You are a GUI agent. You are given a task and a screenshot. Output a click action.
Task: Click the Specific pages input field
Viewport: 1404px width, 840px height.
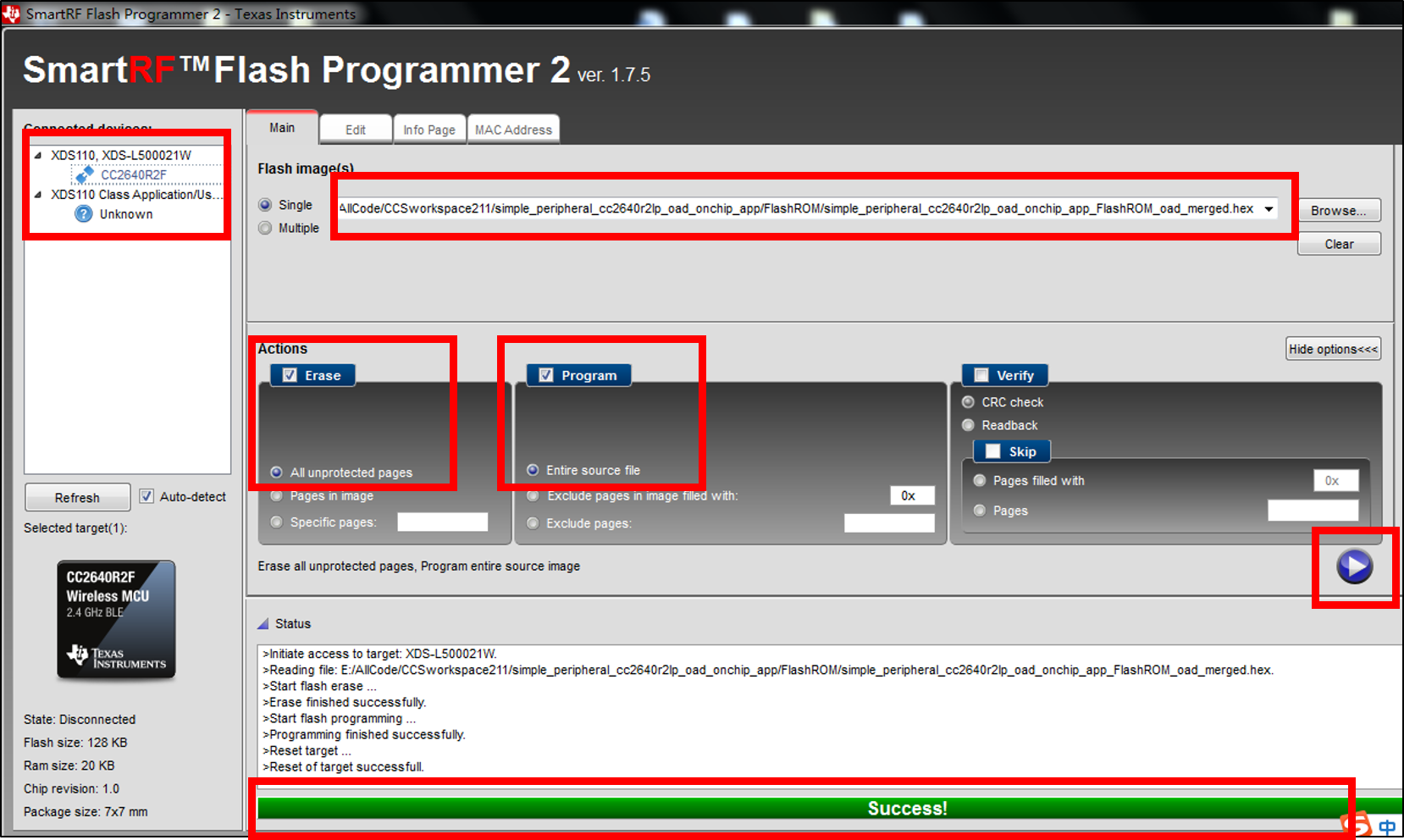pos(443,522)
